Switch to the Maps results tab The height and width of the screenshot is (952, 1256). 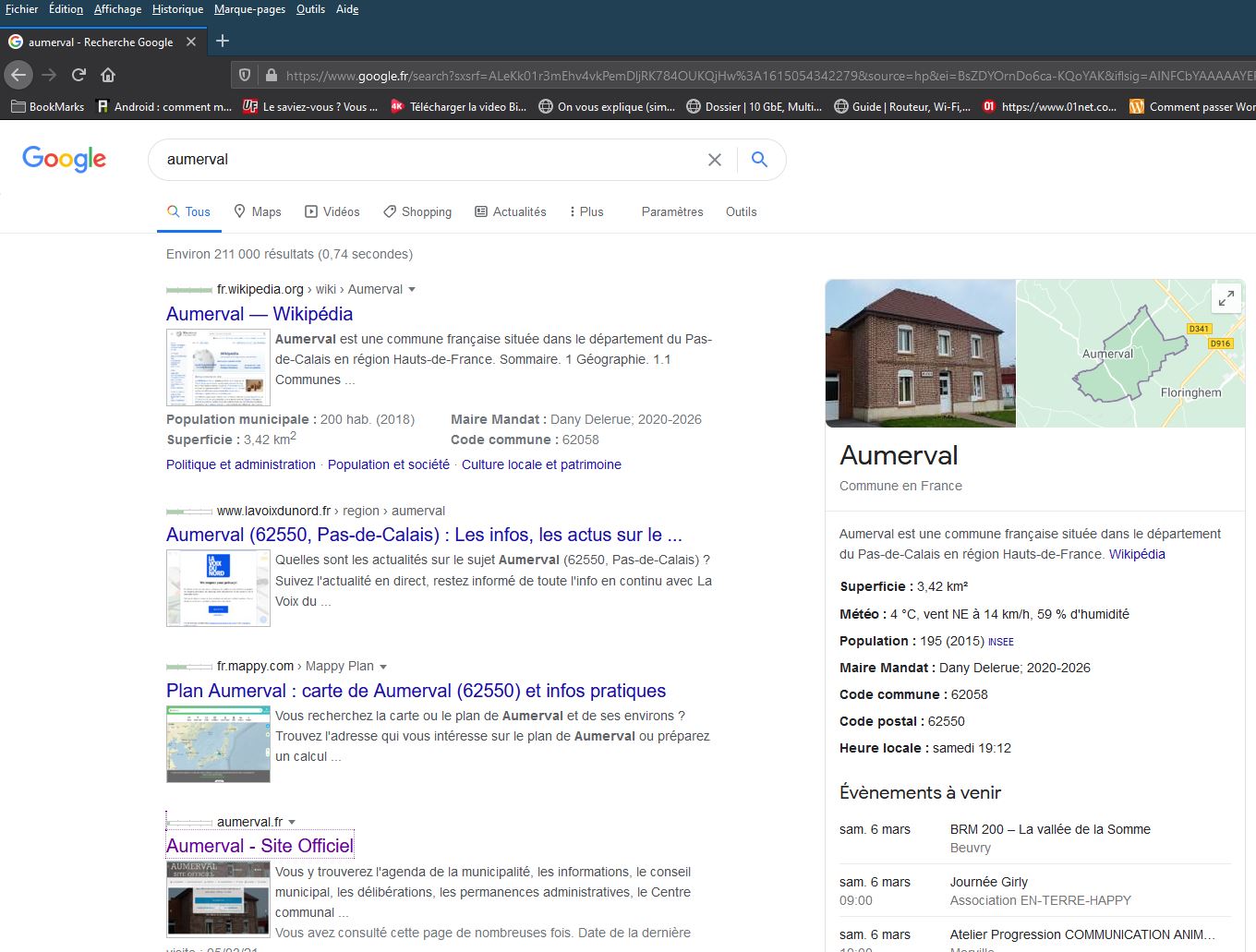(x=258, y=211)
